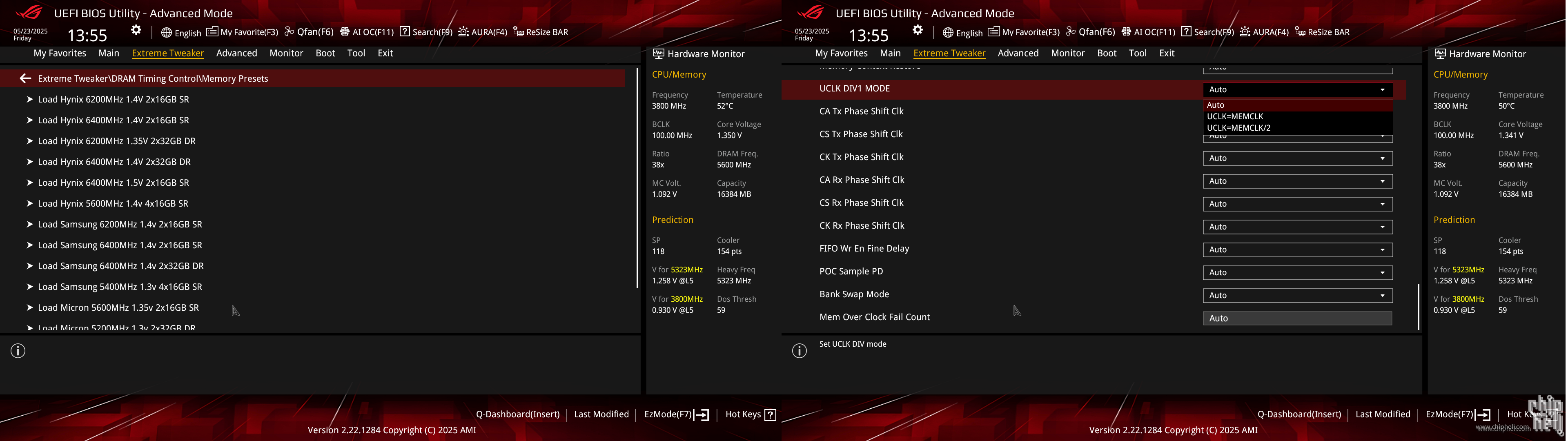This screenshot has width=1568, height=441.
Task: Switch to EzMode(F7) in right window
Action: click(x=1458, y=415)
